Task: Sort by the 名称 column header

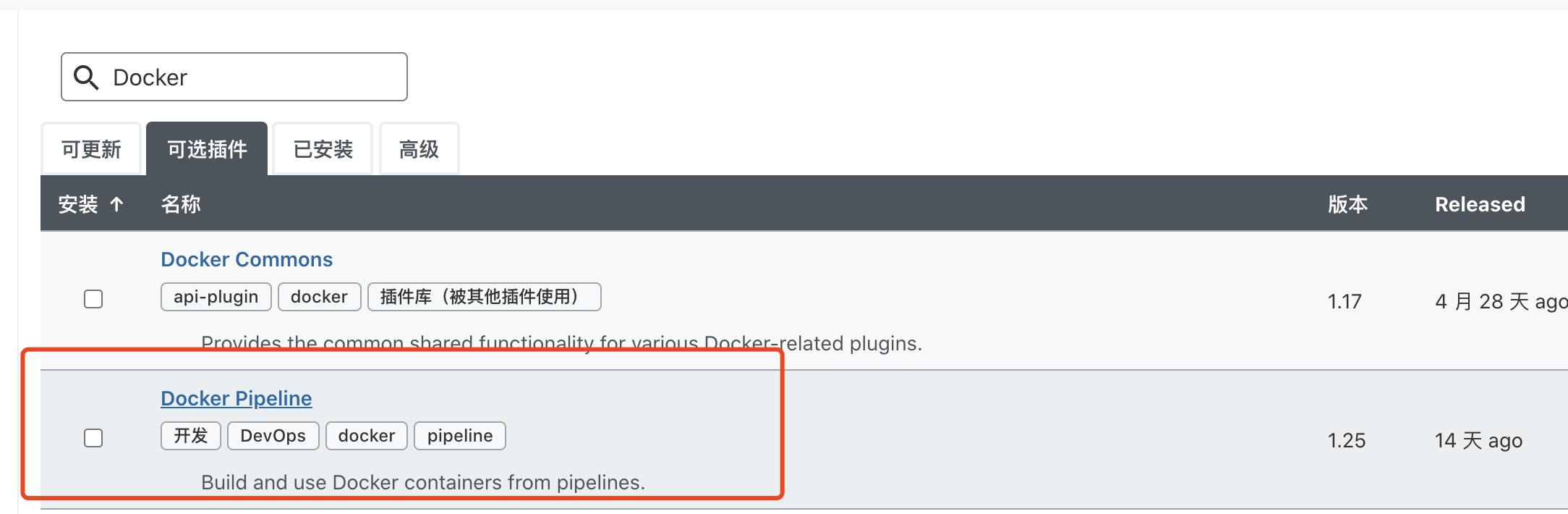Action: [x=181, y=205]
